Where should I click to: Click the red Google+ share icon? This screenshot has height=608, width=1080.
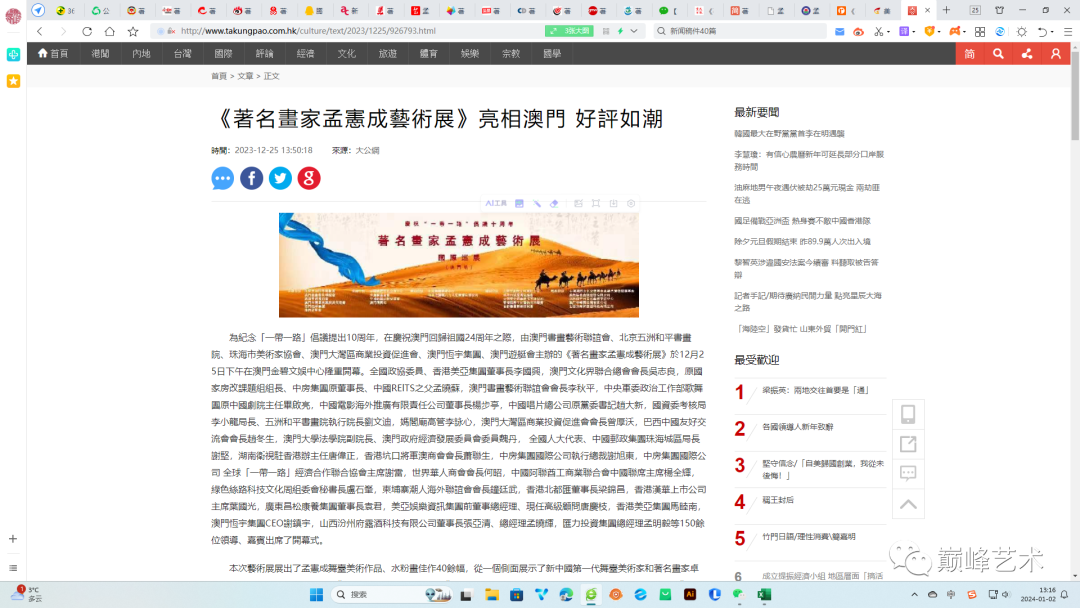pyautogui.click(x=309, y=178)
